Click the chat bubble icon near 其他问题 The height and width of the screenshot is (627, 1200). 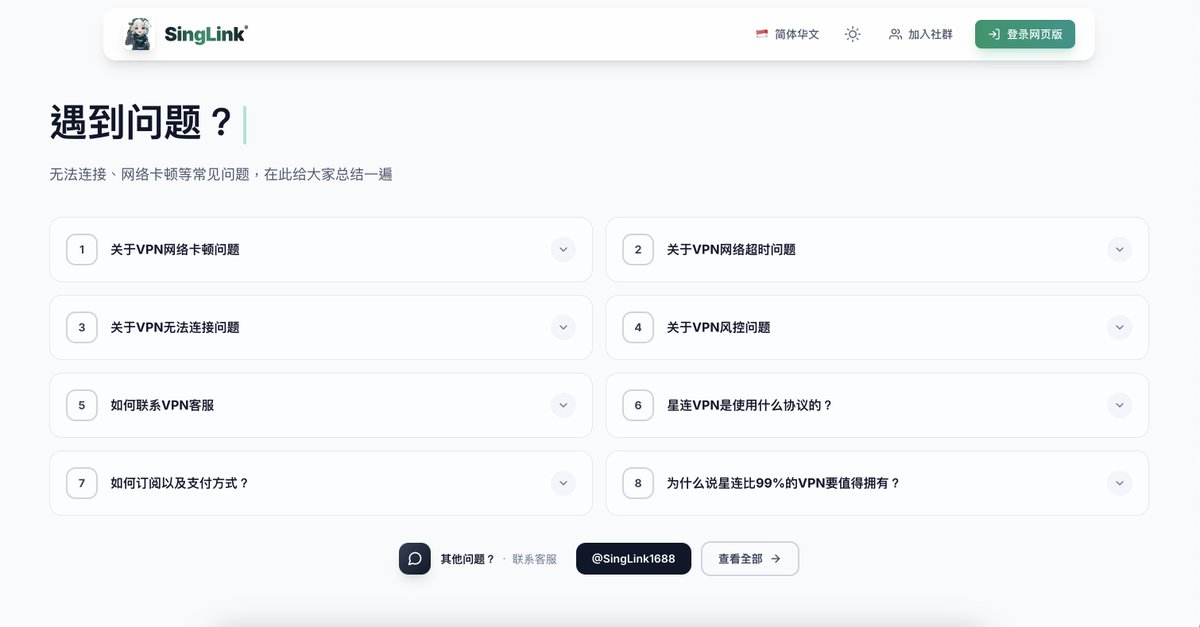coord(415,558)
